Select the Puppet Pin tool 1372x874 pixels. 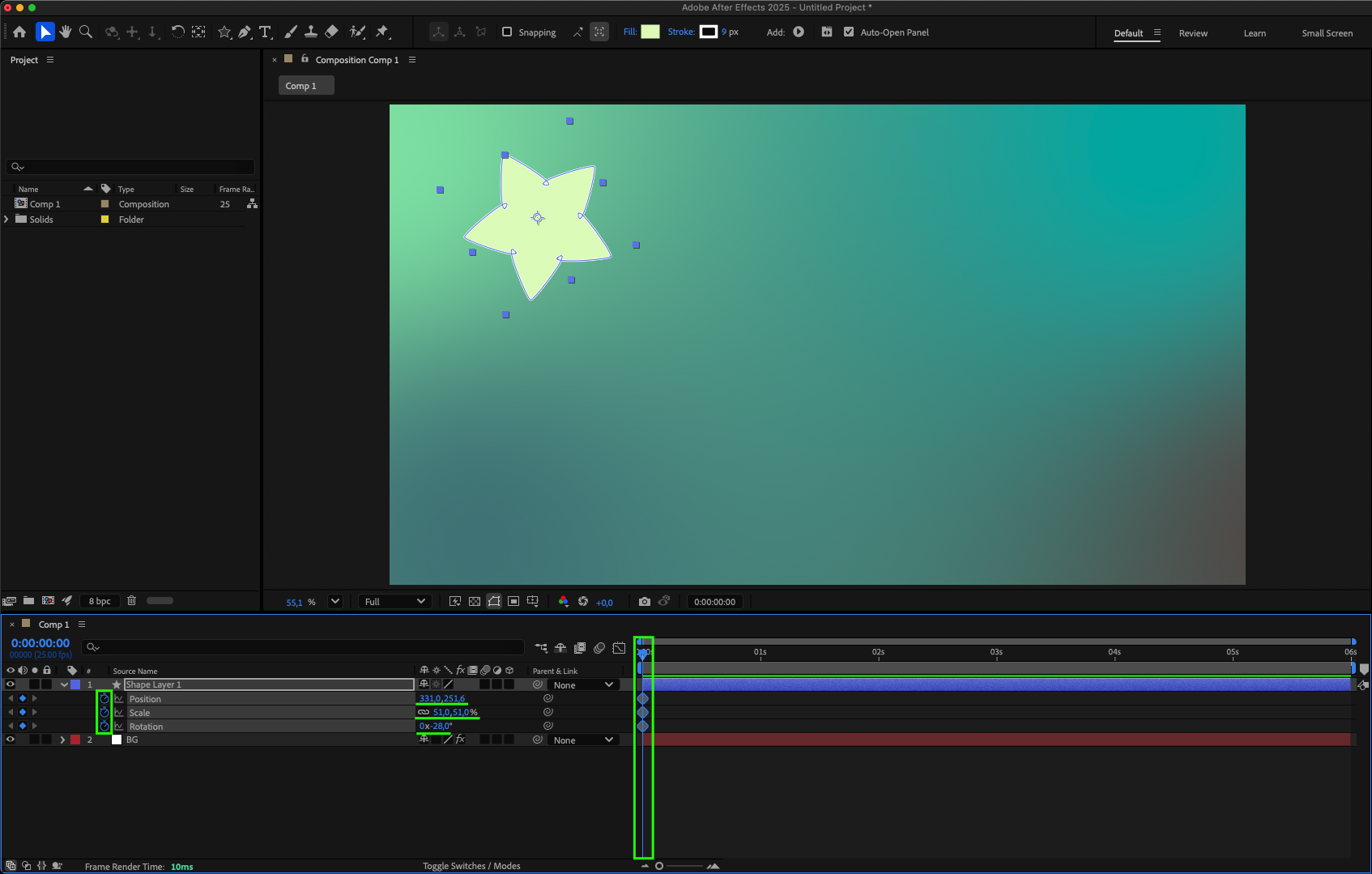click(x=382, y=32)
